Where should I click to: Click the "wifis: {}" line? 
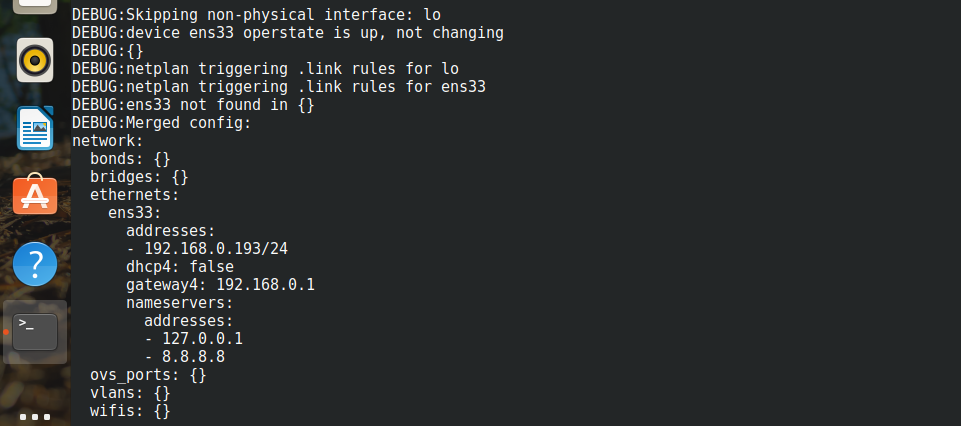click(130, 411)
